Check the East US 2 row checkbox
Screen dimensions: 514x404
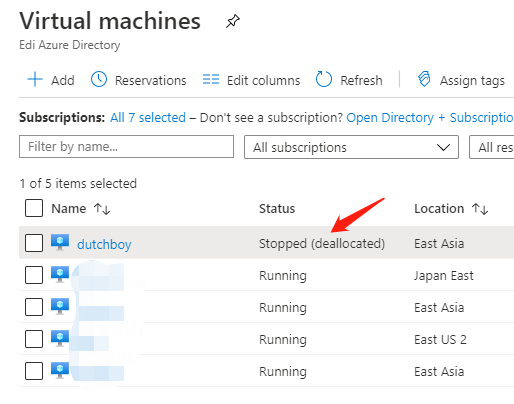point(34,339)
